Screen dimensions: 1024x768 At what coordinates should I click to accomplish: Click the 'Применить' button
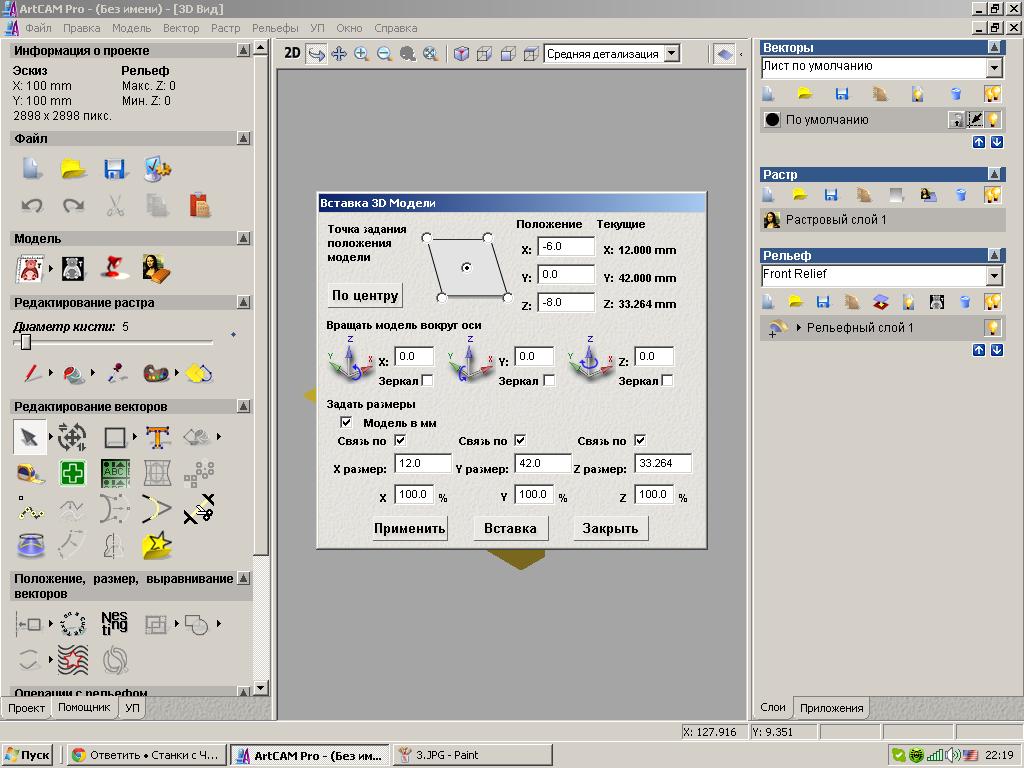coord(409,528)
